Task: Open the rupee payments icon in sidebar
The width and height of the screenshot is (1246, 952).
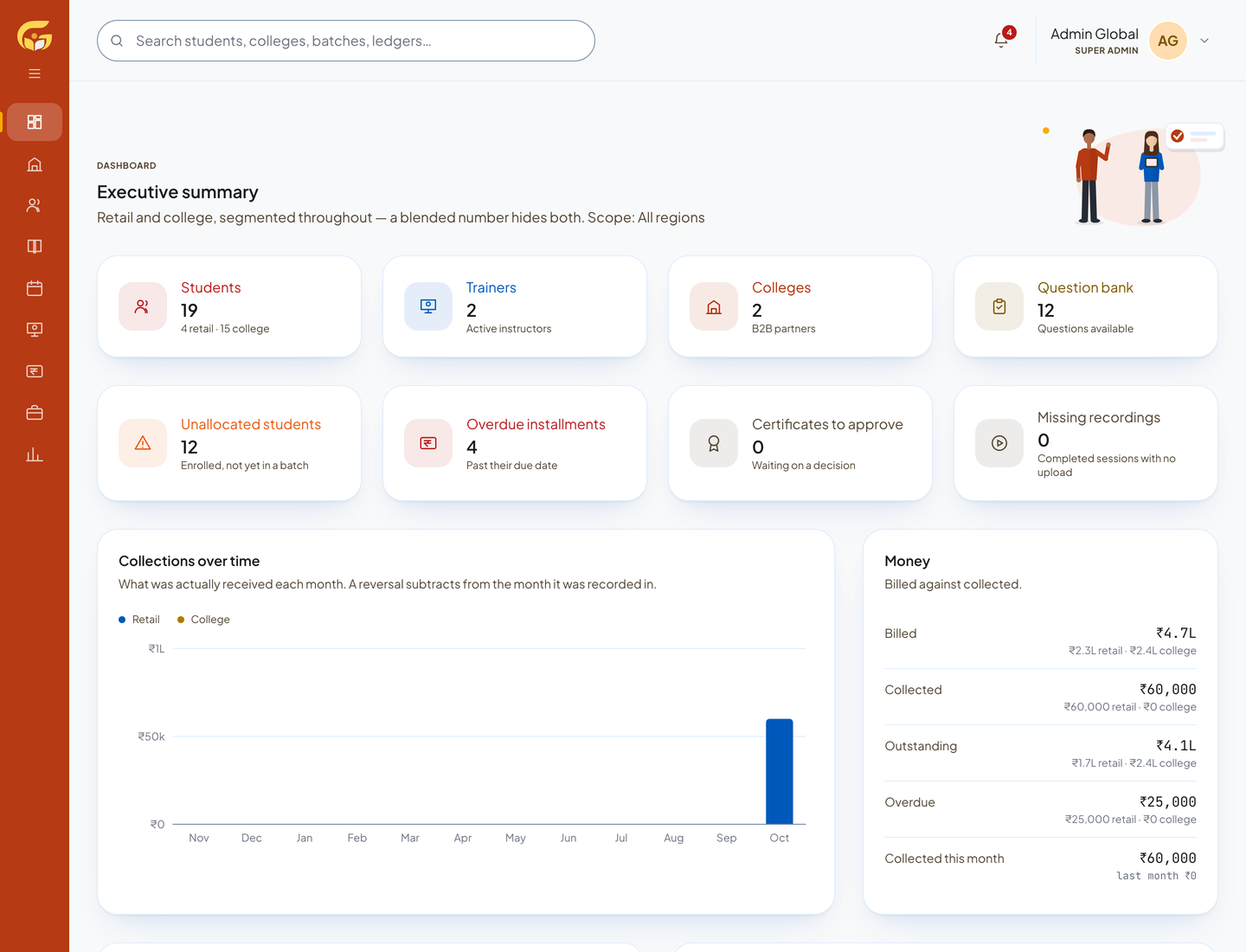Action: point(35,371)
